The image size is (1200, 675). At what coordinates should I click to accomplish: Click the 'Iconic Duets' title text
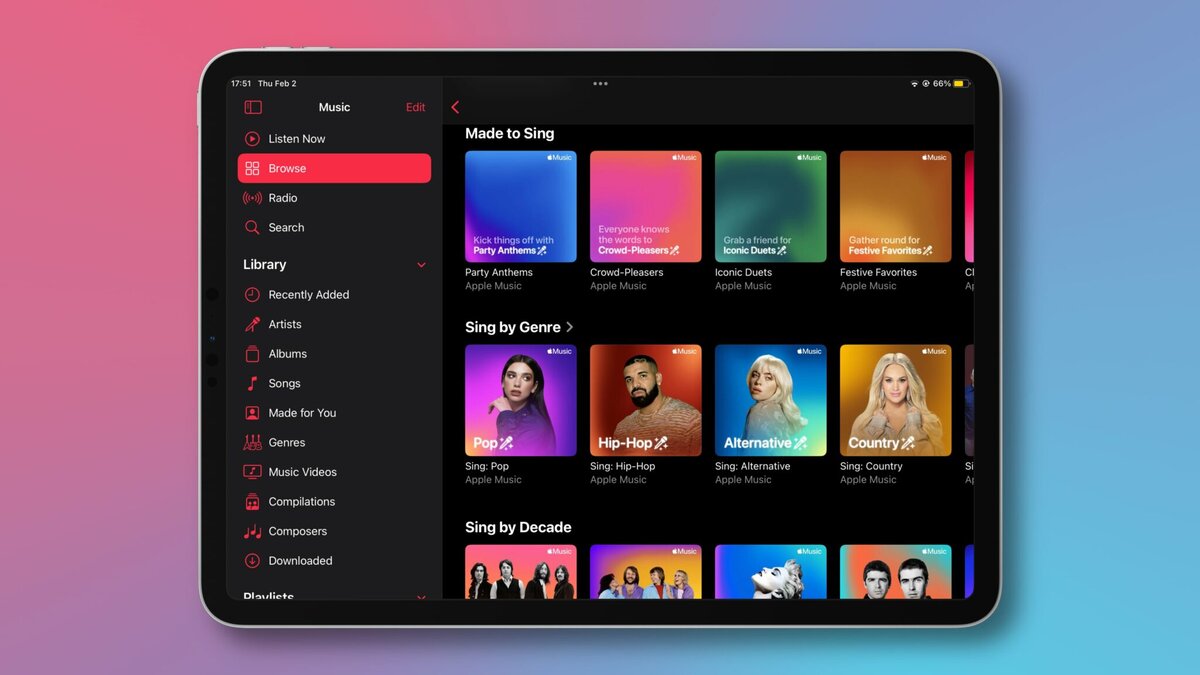coord(743,272)
